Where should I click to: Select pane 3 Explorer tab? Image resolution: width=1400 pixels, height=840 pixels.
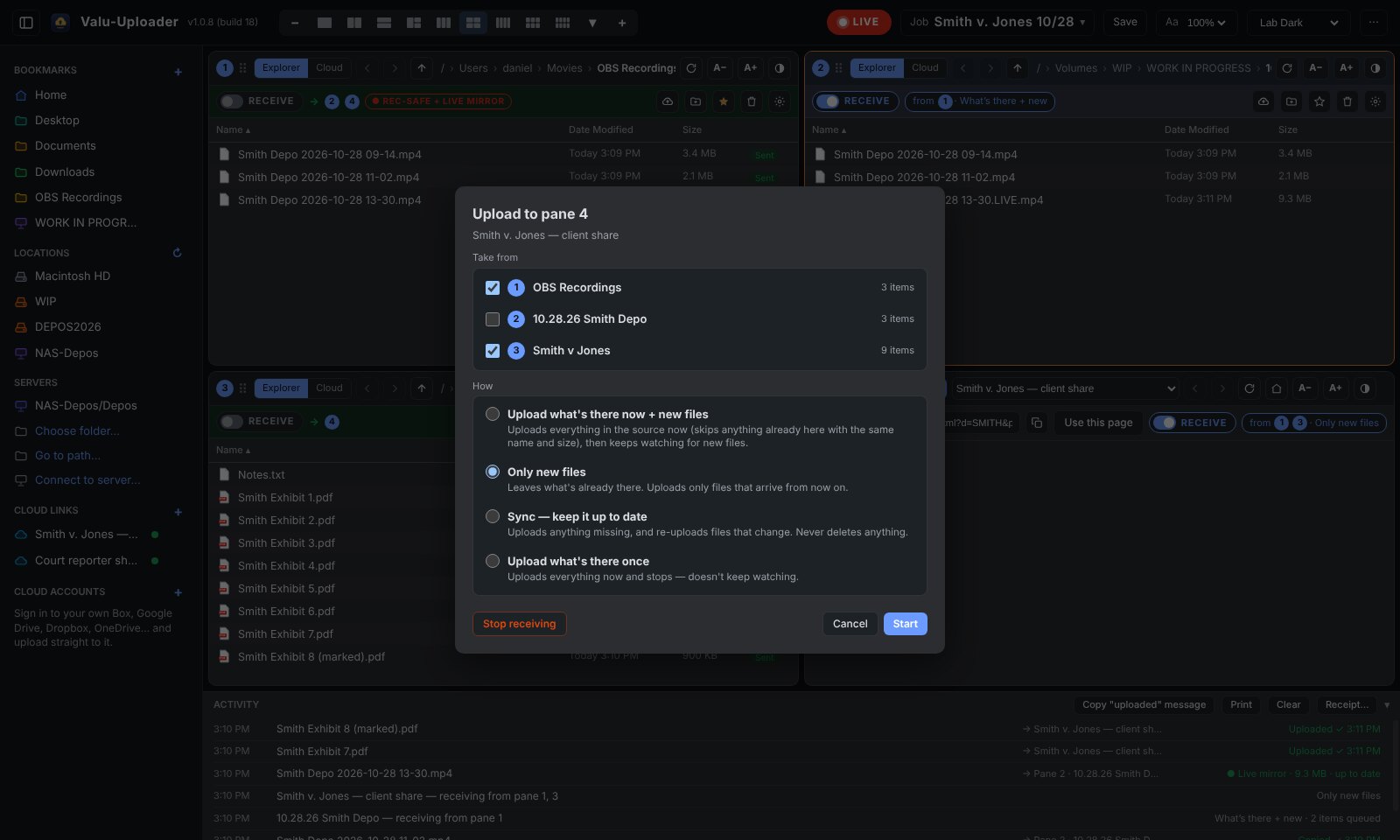[x=281, y=388]
